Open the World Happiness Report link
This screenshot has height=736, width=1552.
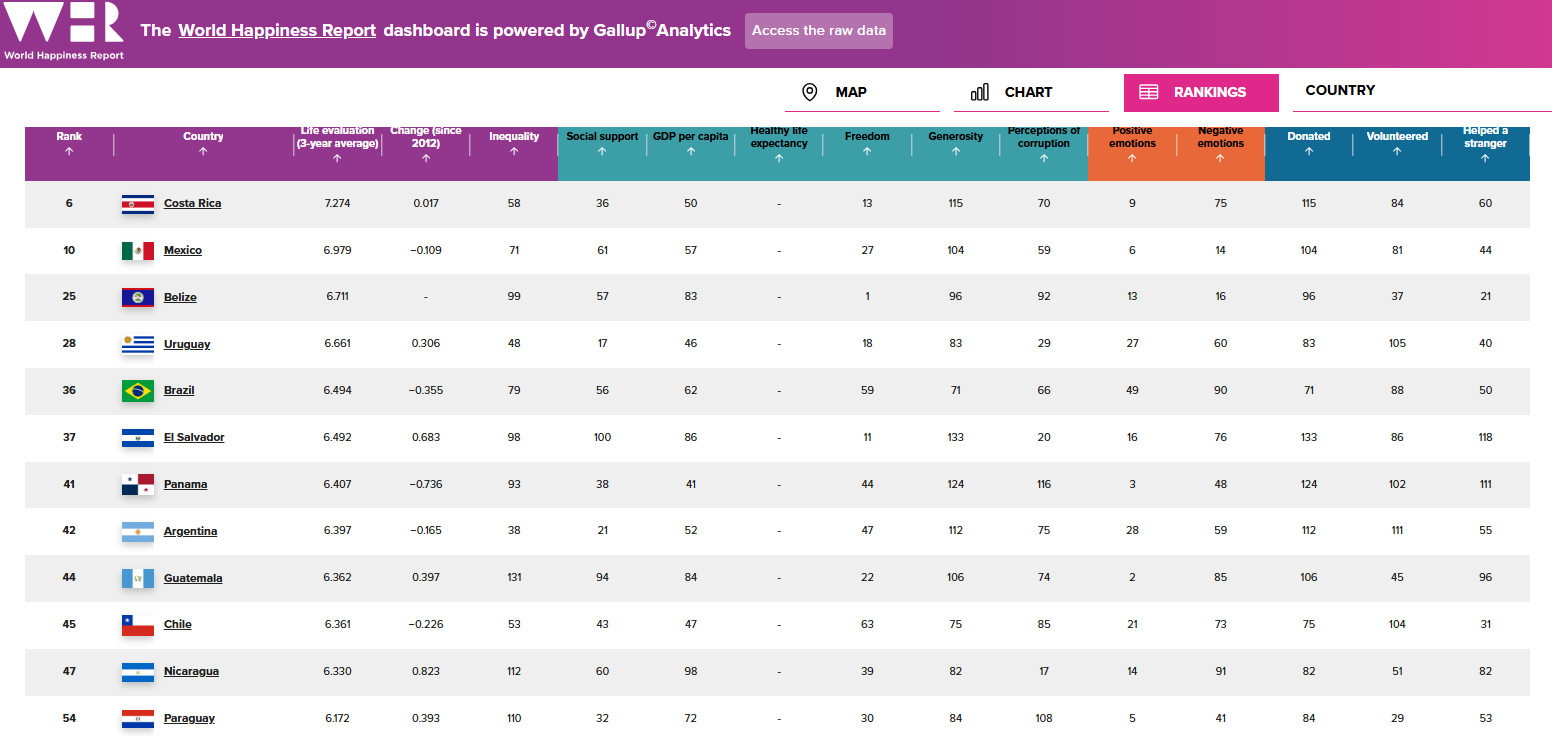tap(277, 30)
